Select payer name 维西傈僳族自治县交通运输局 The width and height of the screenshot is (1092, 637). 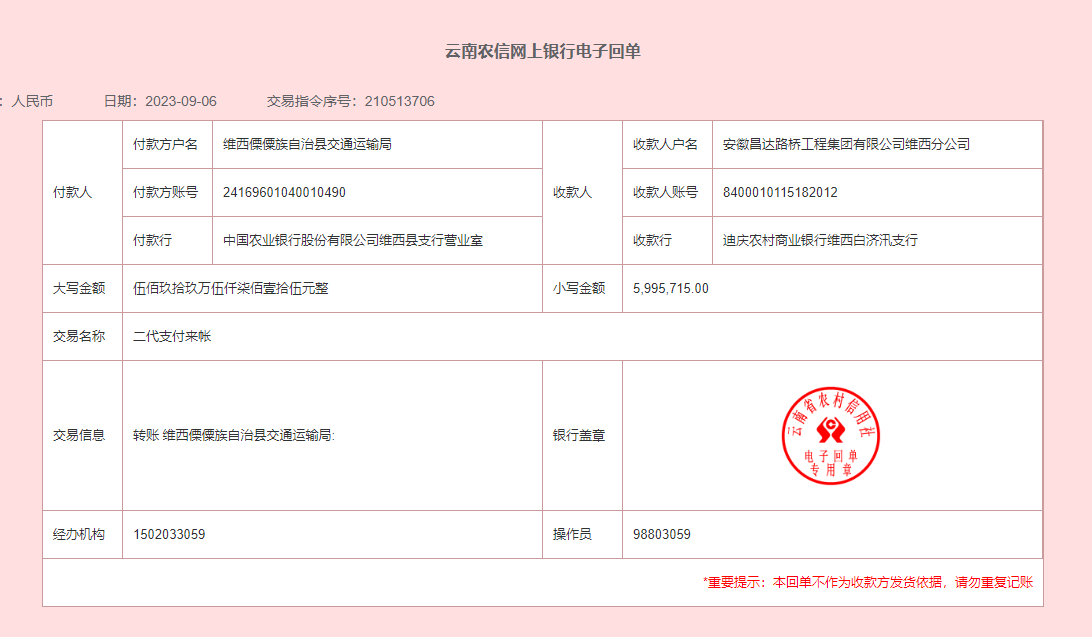pyautogui.click(x=307, y=144)
